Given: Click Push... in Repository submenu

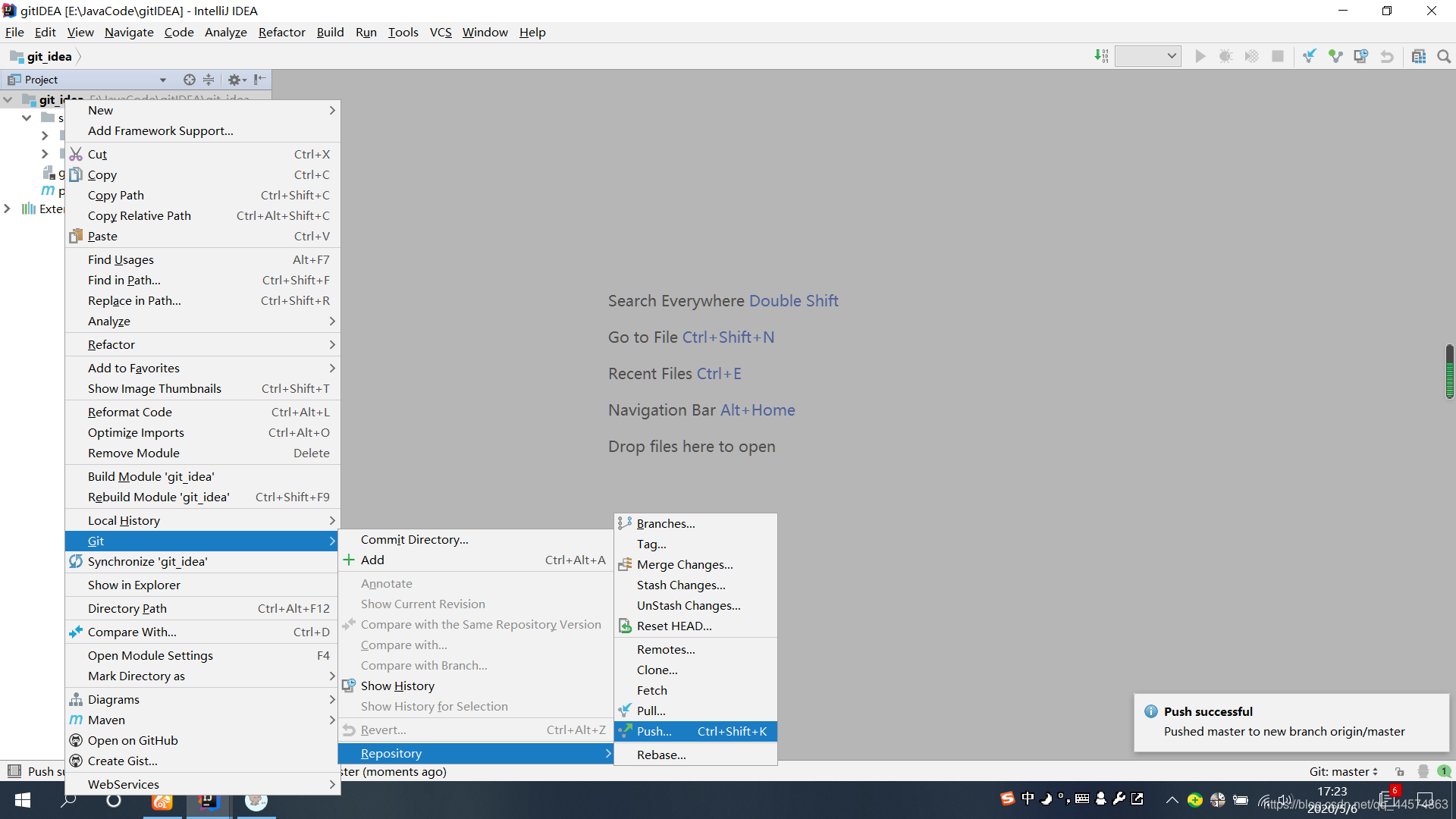Looking at the screenshot, I should coord(695,731).
